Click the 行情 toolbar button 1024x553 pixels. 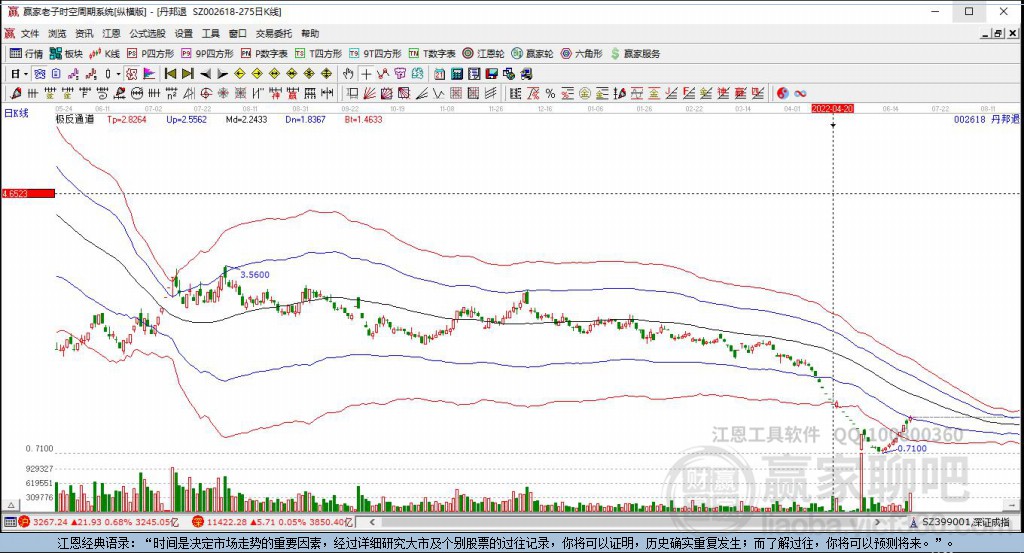pyautogui.click(x=26, y=54)
